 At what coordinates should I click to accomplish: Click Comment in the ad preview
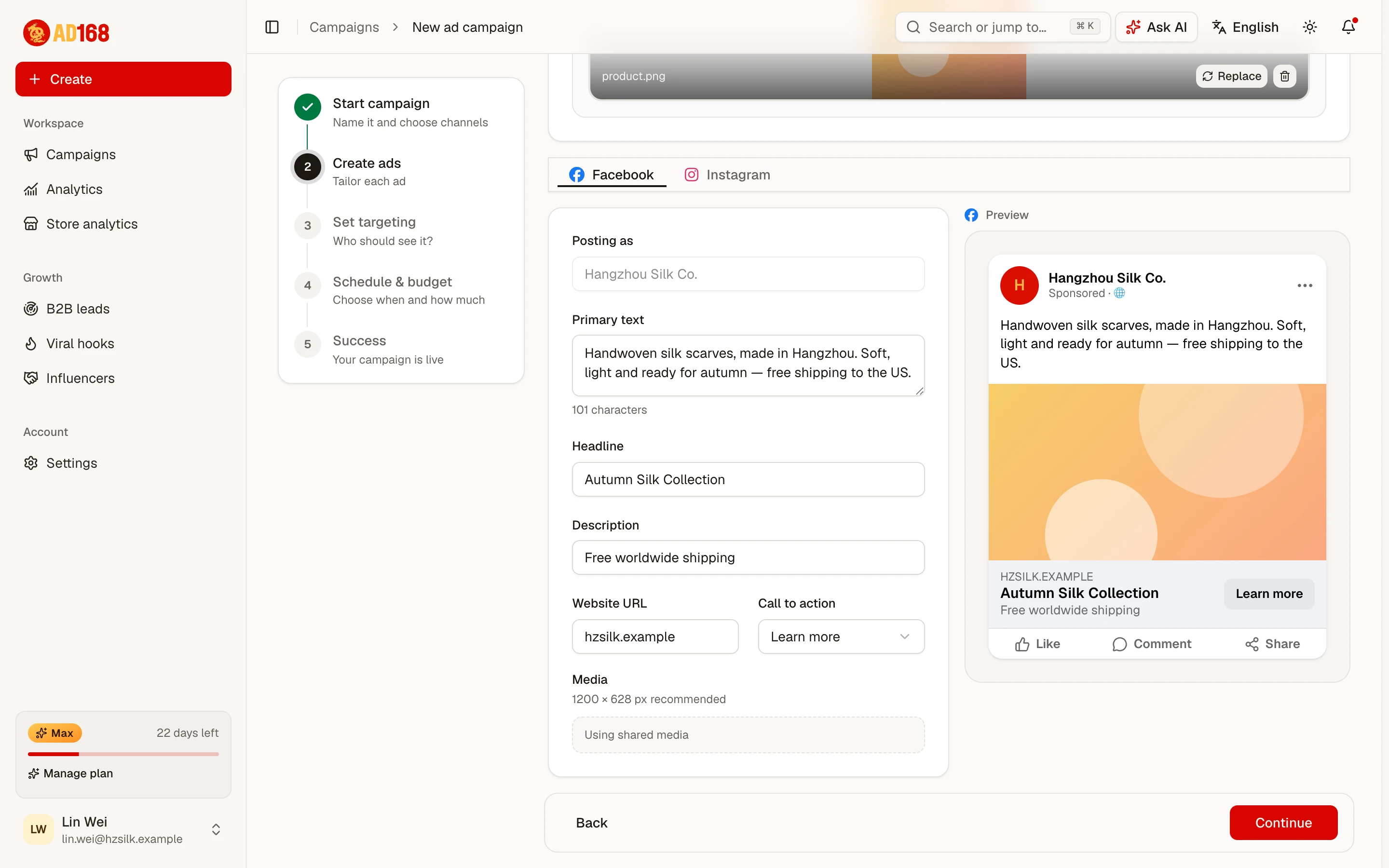tap(1151, 644)
